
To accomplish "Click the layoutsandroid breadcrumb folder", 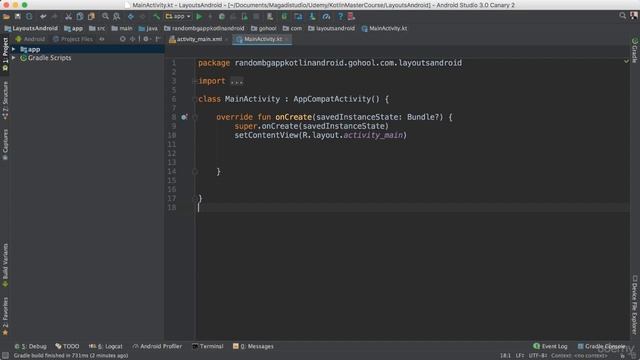I will (331, 29).
